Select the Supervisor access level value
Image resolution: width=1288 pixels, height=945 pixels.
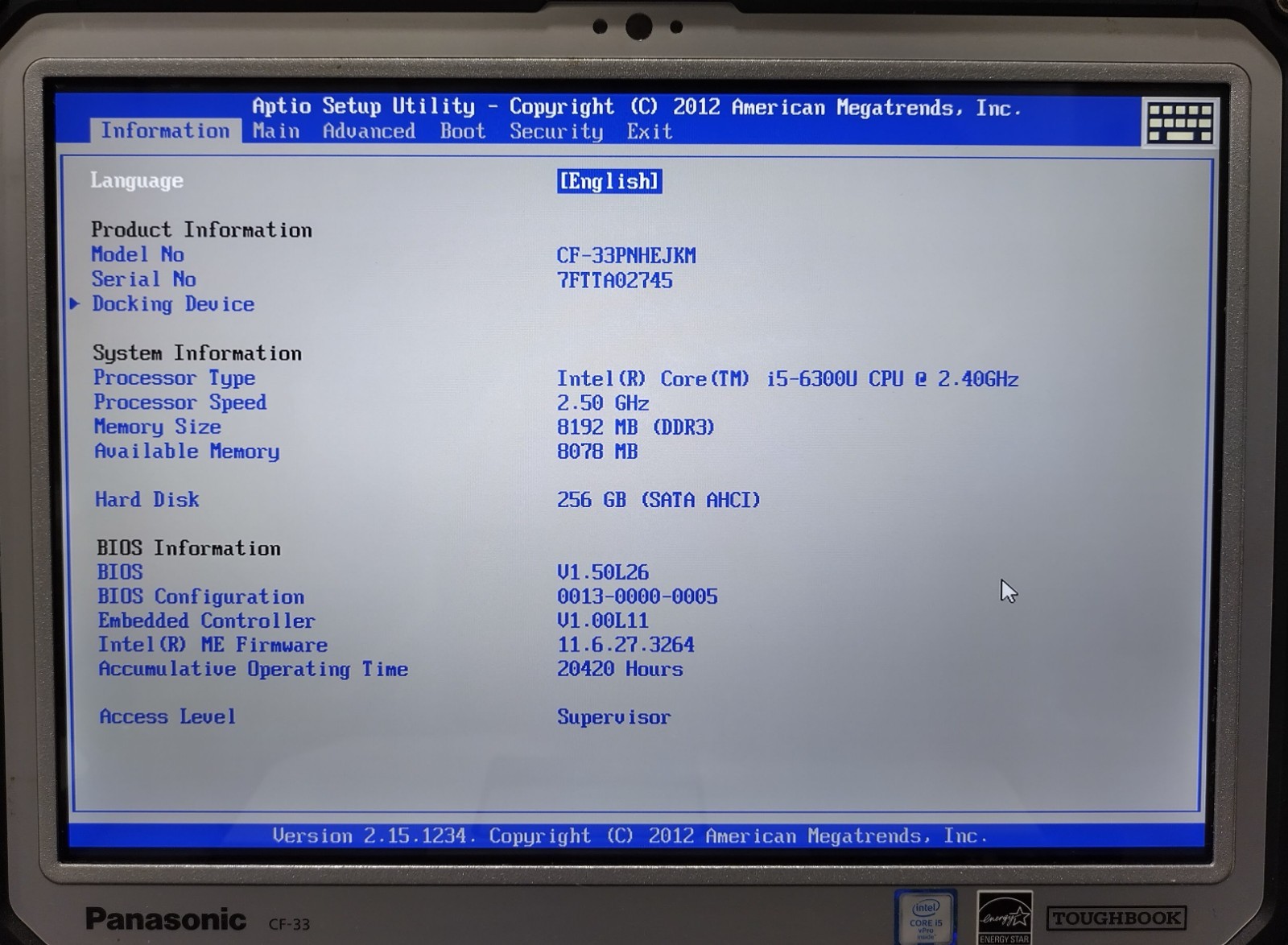(613, 717)
